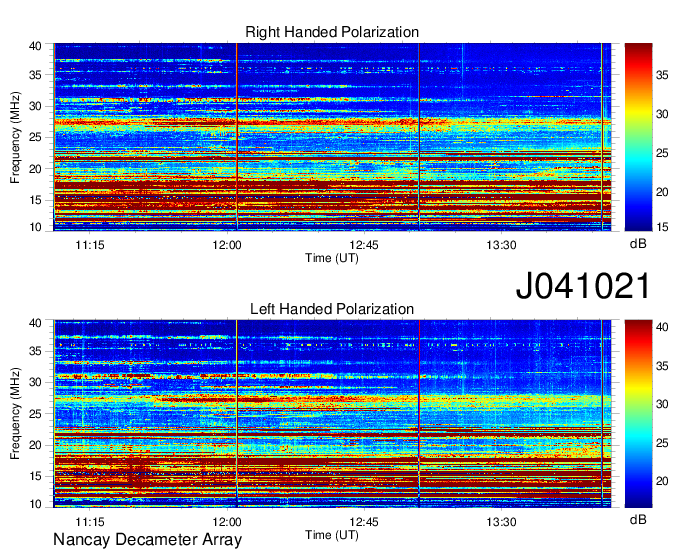
Task: Click the 'Time (UT)' label under upper plot
Action: tap(332, 258)
